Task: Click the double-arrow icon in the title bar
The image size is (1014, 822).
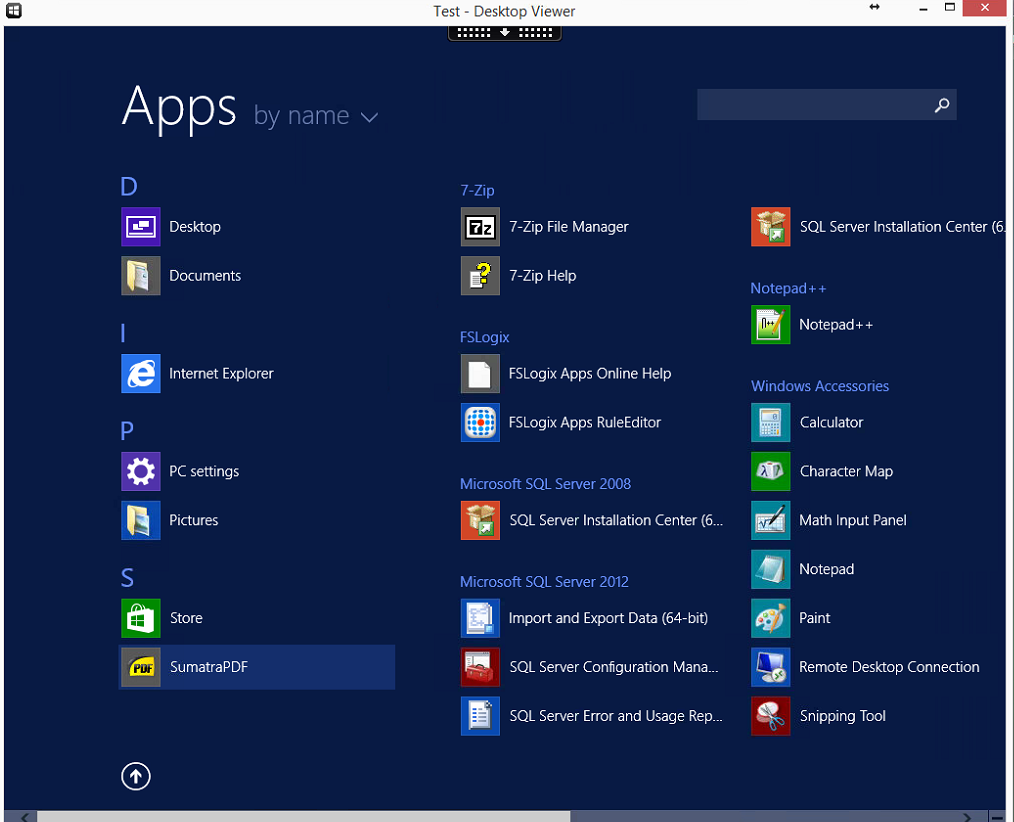Action: (x=874, y=7)
